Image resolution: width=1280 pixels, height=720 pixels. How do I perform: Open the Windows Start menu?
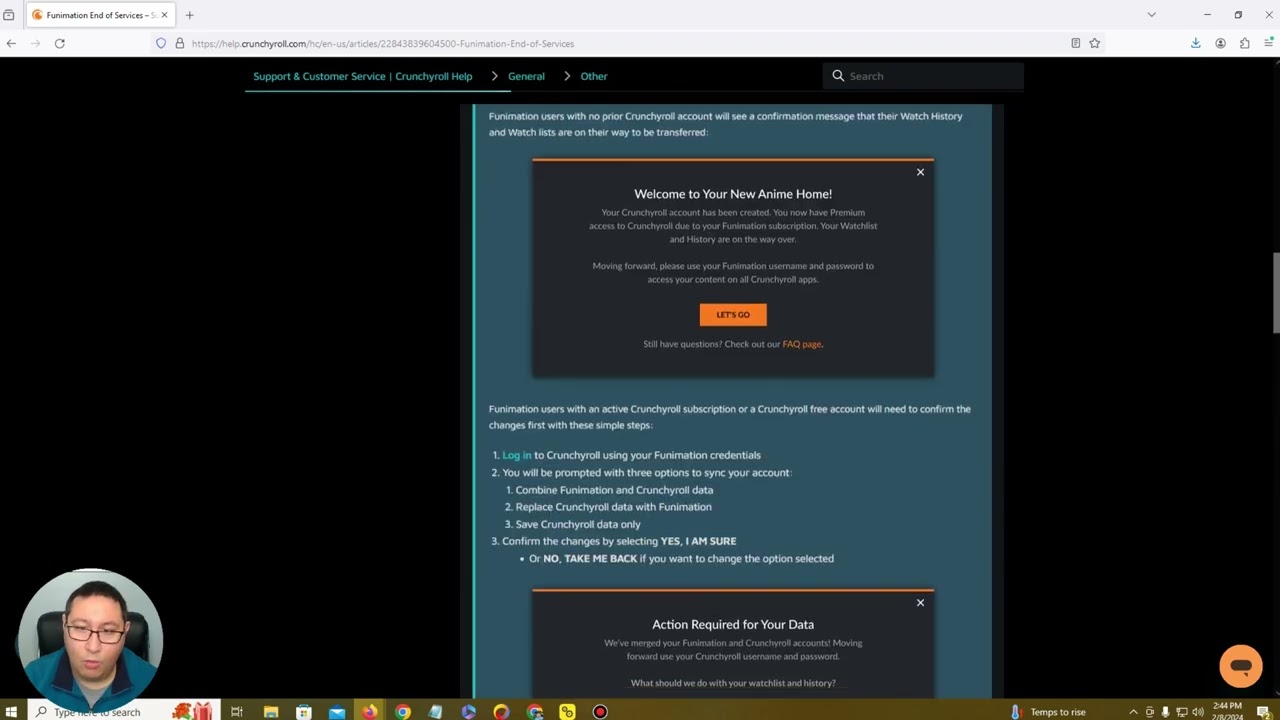(x=11, y=712)
